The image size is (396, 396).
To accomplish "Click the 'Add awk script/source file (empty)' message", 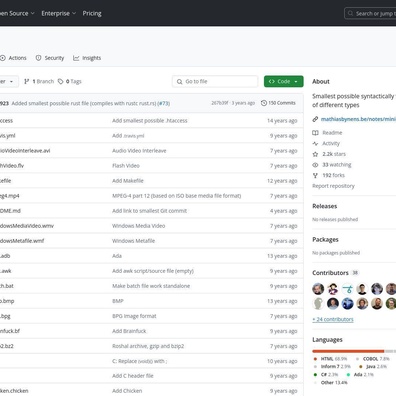I will point(153,271).
